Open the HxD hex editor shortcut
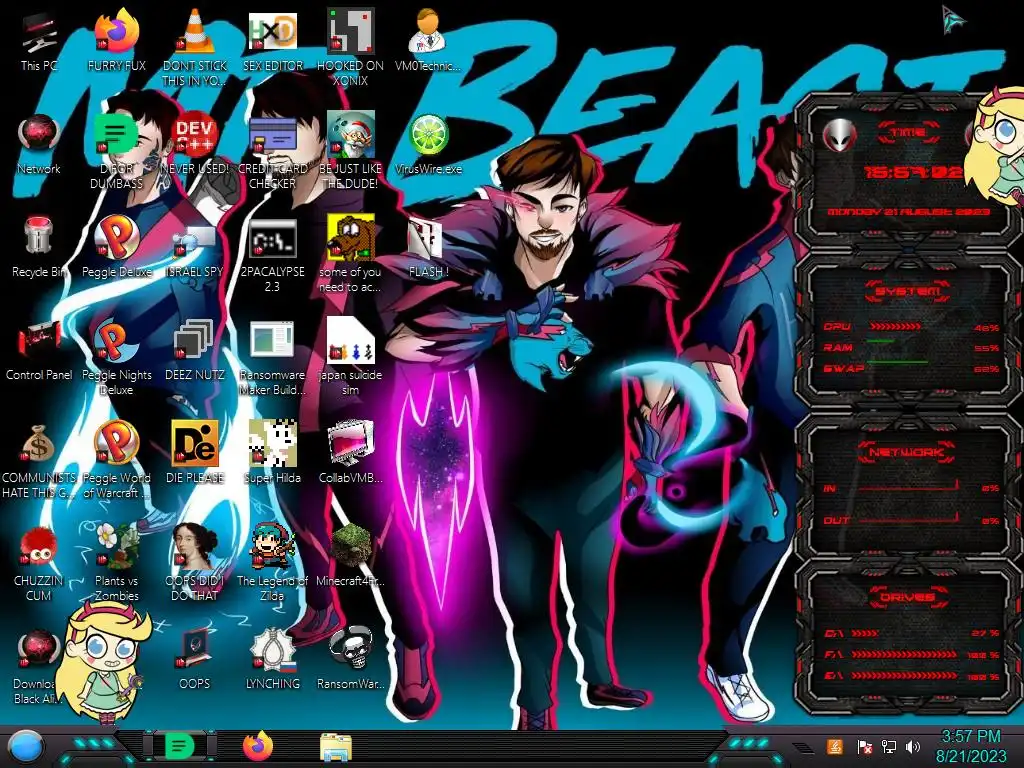1024x768 pixels. point(273,40)
